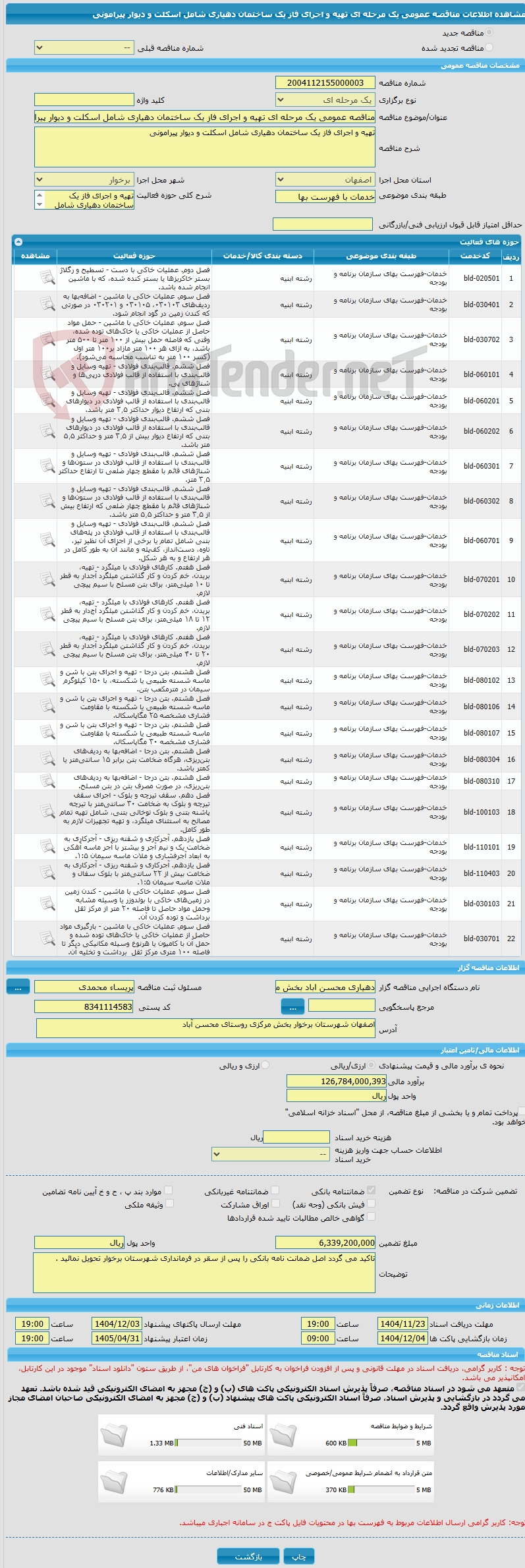525x1568 pixels.
Task: Toggle the فیش بانکی (وجه نقد) checkbox
Action: (x=371, y=1204)
